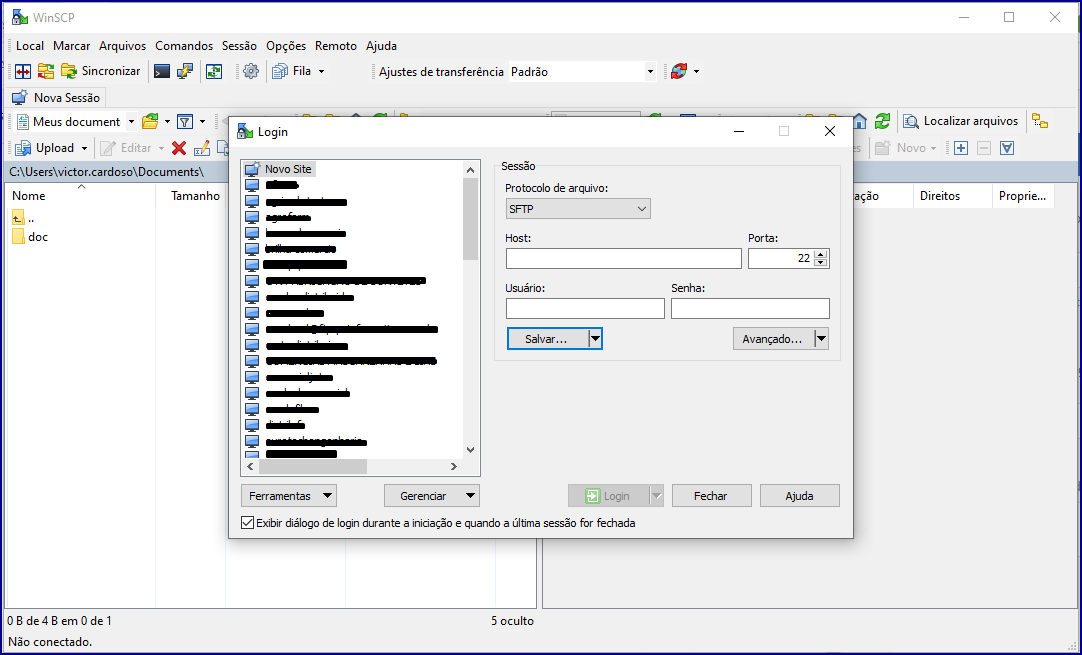Click the remote directory tree icon
The image size is (1082, 655).
[1040, 121]
